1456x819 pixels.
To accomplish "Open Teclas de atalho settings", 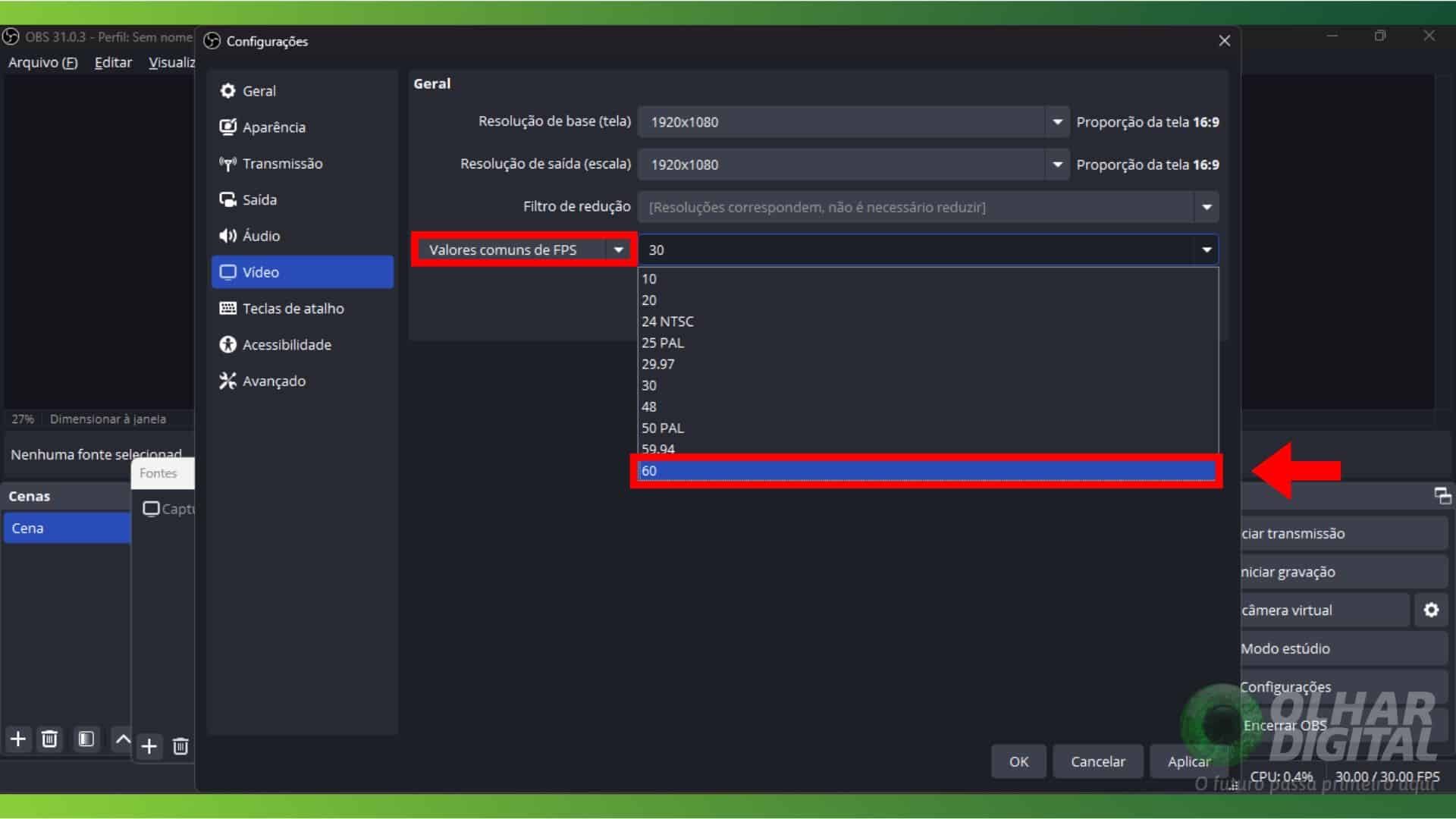I will tap(291, 308).
